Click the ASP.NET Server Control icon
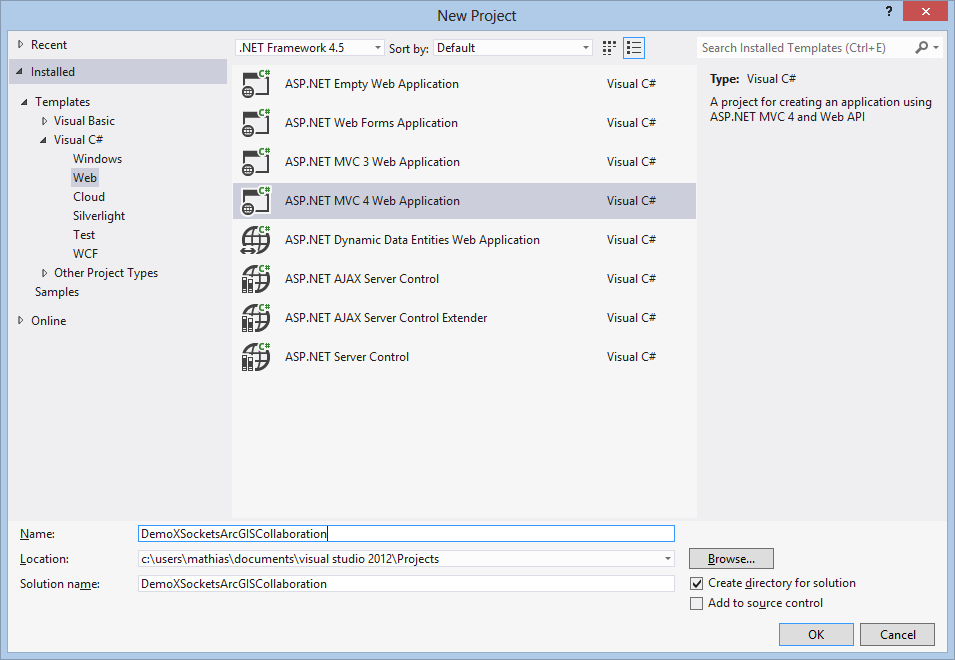Viewport: 955px width, 660px height. [256, 357]
